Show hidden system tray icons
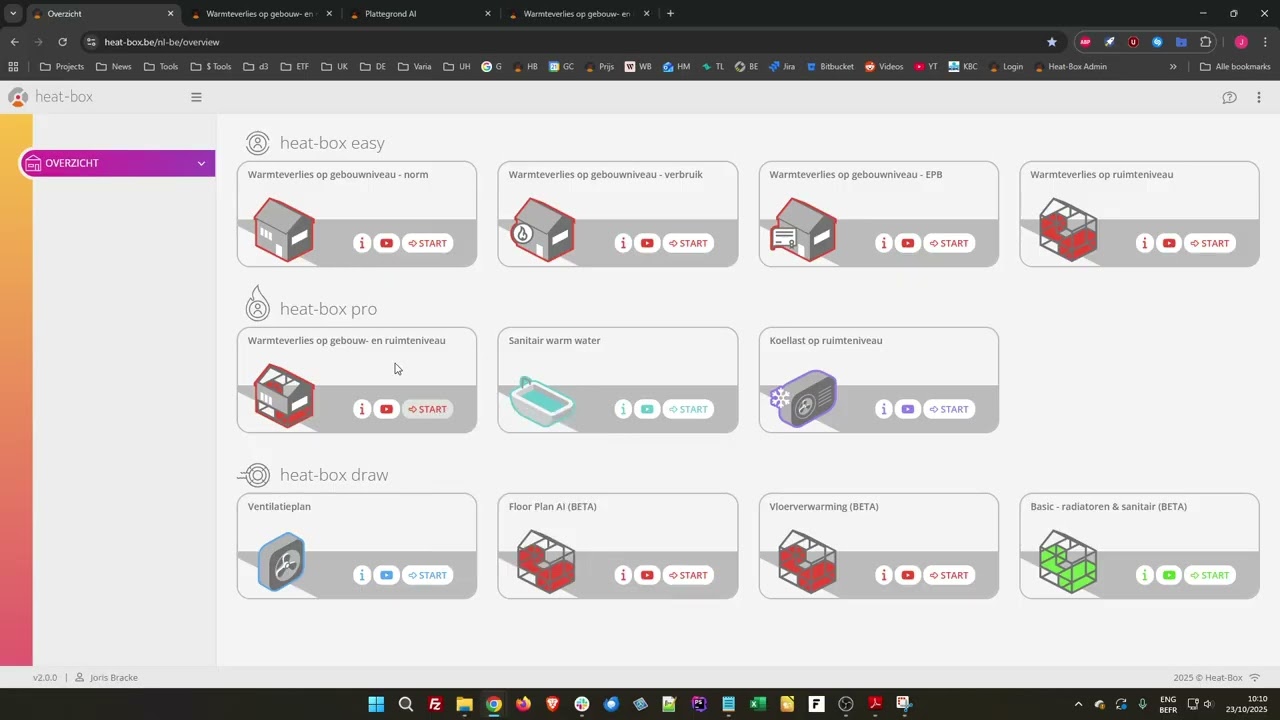The height and width of the screenshot is (720, 1280). (1078, 704)
